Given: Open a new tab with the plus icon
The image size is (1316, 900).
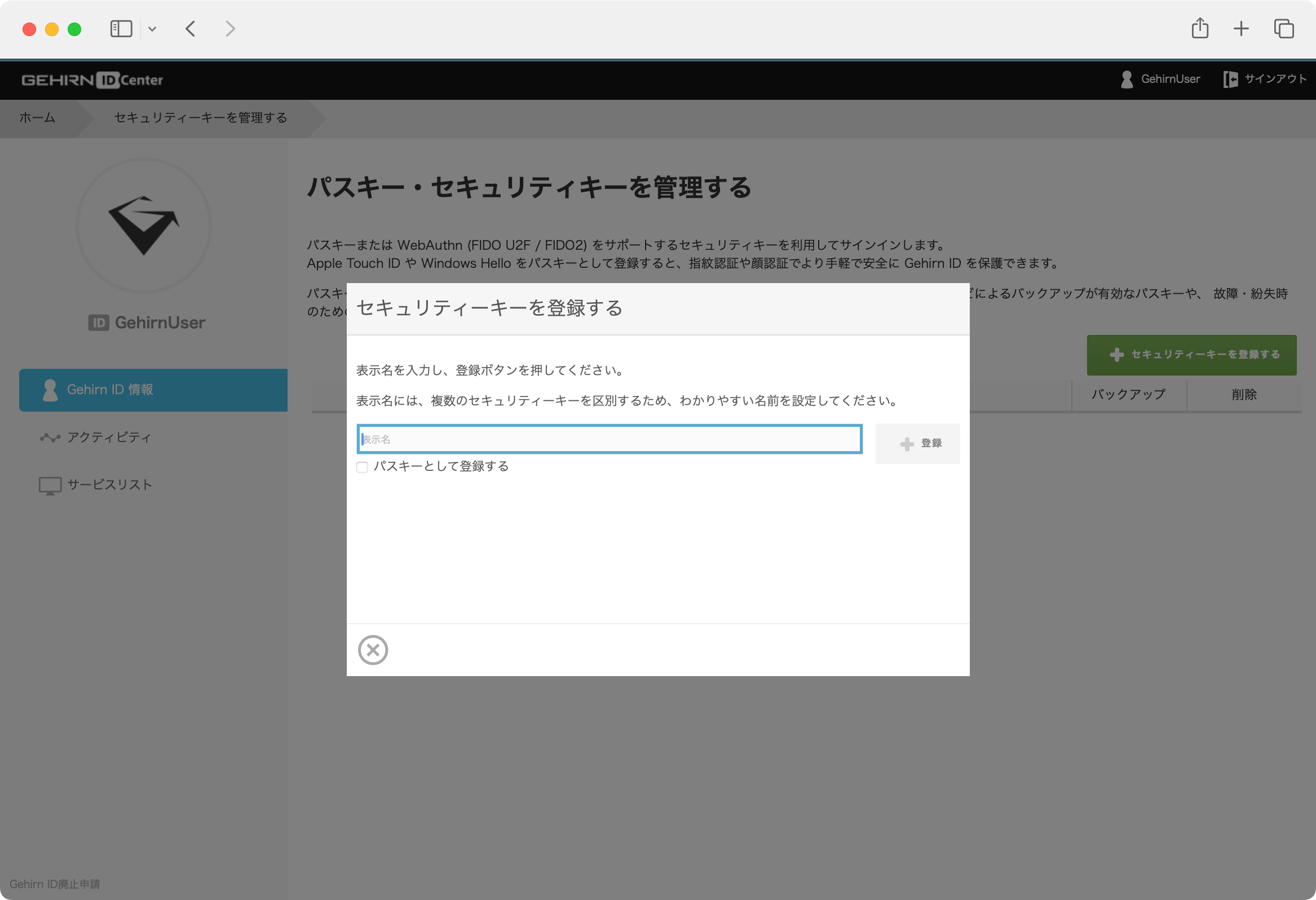Looking at the screenshot, I should click(x=1240, y=28).
